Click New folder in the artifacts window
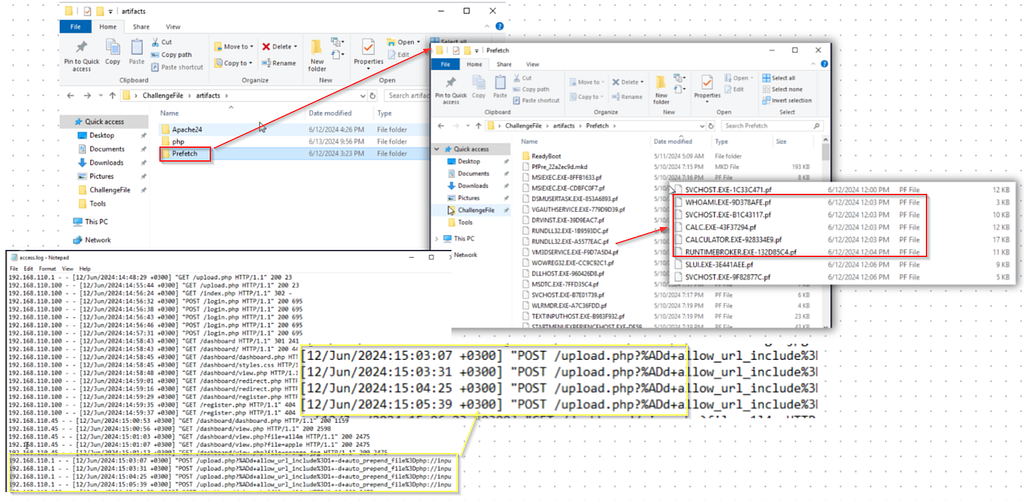The height and width of the screenshot is (501, 1024). coord(317,55)
